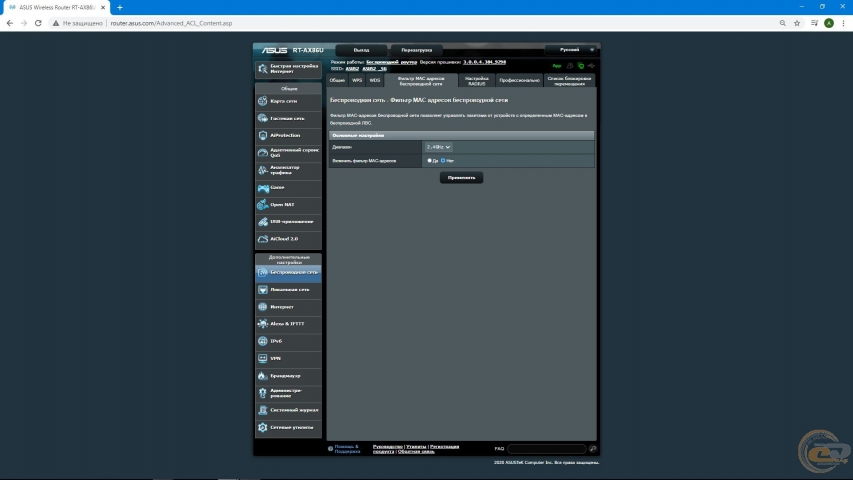This screenshot has height=480, width=853.
Task: Open Adaptive QoS service sidebar item
Action: pos(288,152)
